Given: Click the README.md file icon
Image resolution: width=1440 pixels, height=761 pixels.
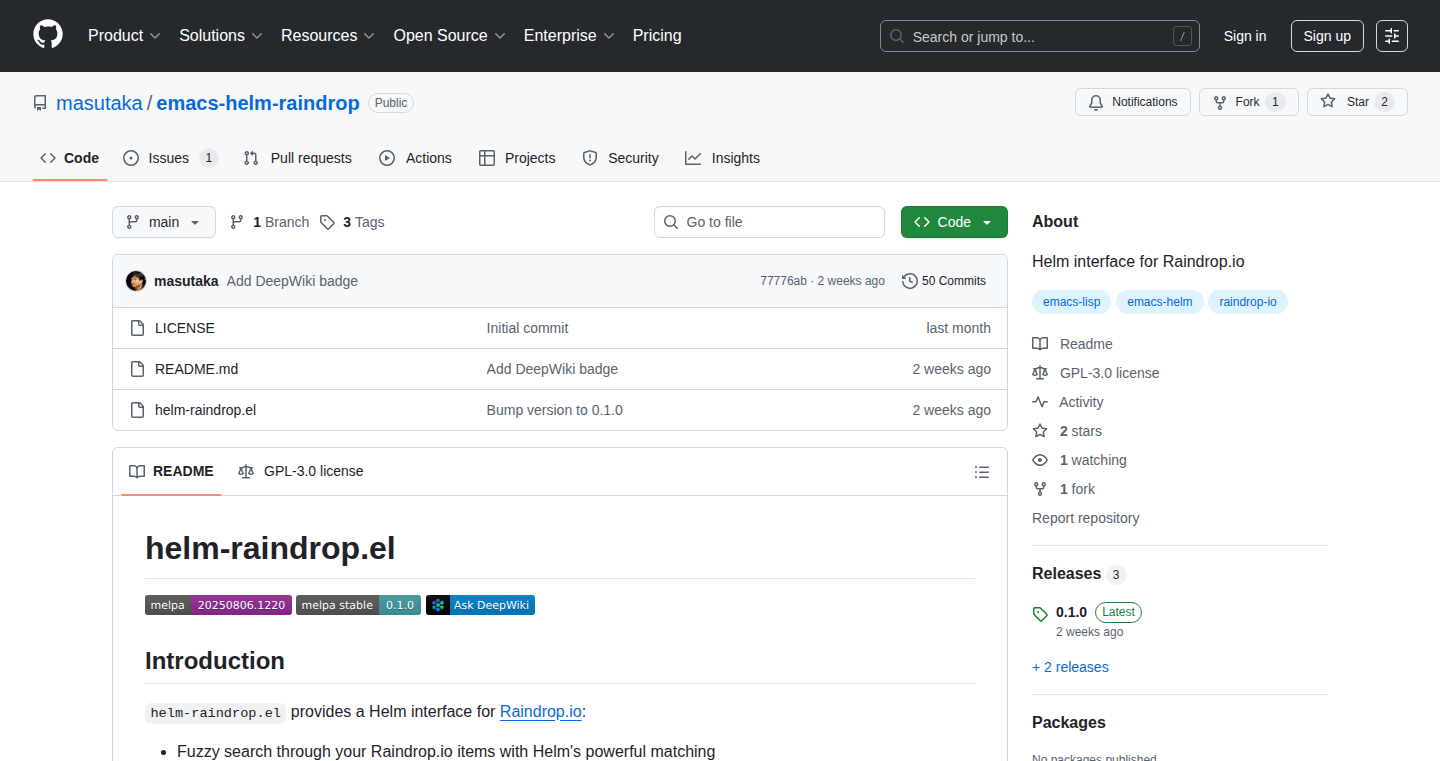Looking at the screenshot, I should point(138,369).
